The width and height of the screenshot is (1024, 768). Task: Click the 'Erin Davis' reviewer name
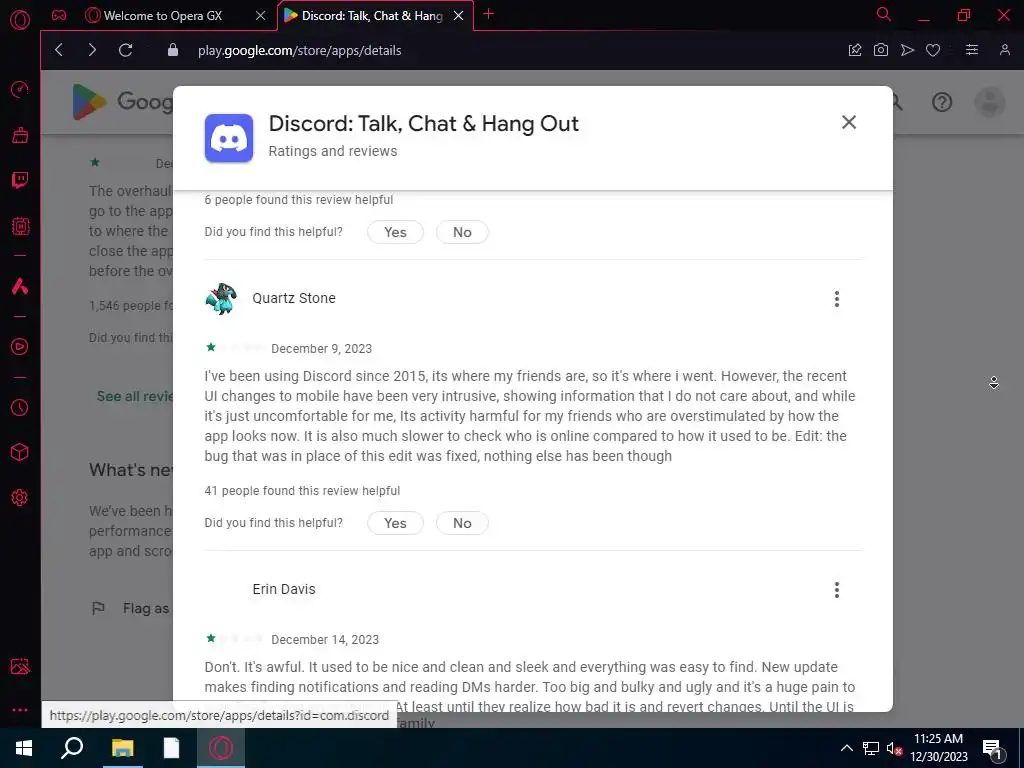click(284, 589)
